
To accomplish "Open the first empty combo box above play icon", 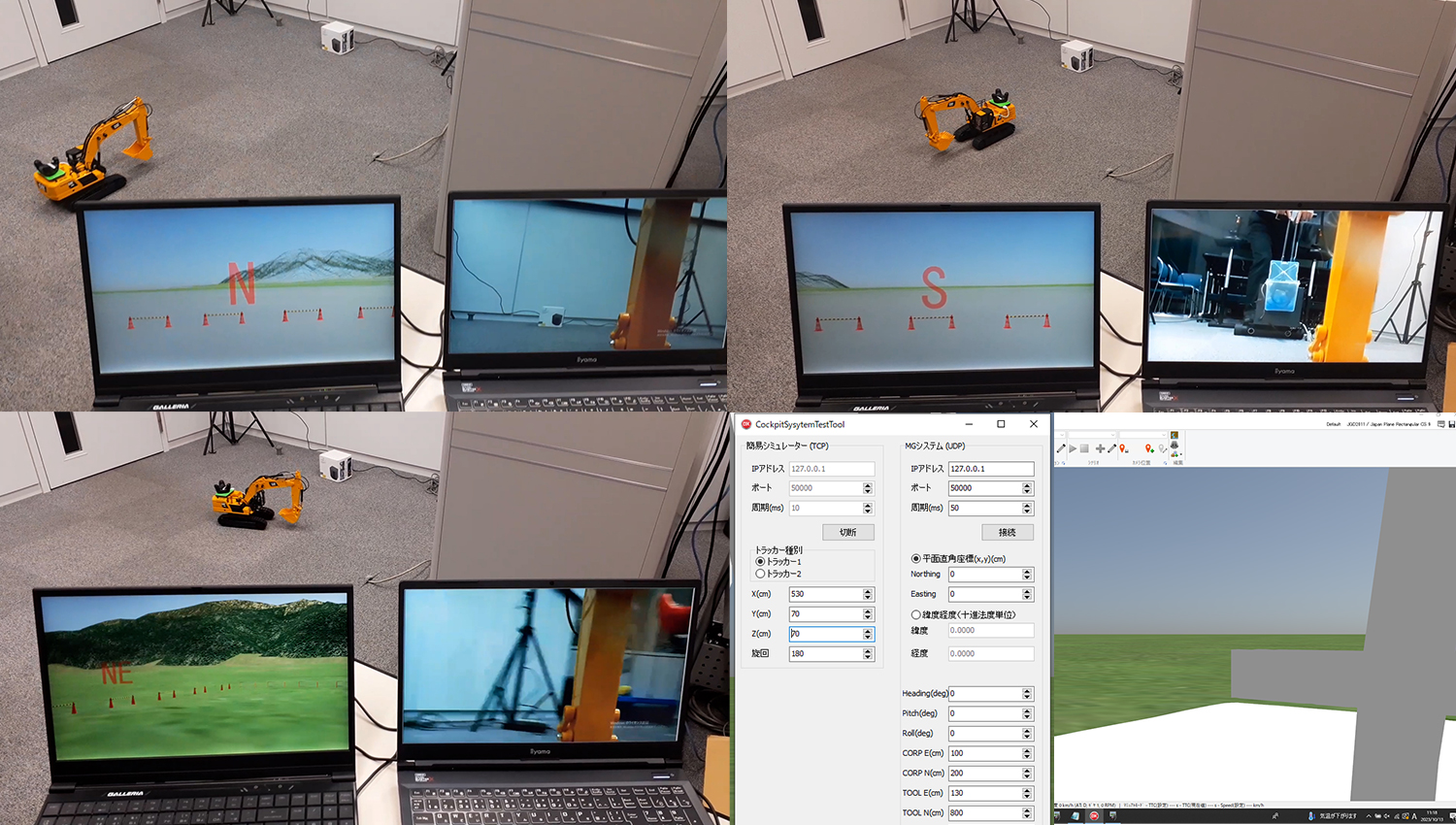I will pyautogui.click(x=1091, y=435).
